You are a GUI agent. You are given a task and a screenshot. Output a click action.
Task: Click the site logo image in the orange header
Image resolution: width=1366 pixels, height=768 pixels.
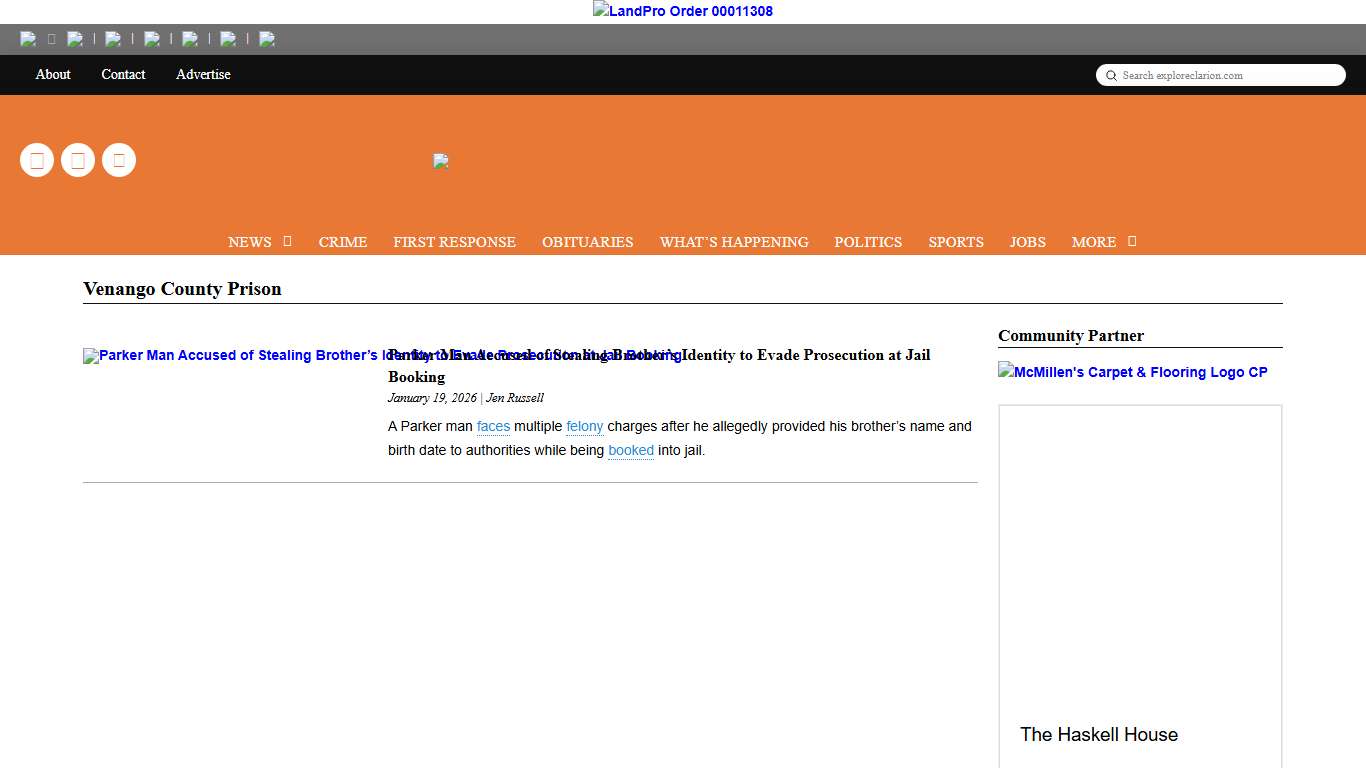click(441, 161)
